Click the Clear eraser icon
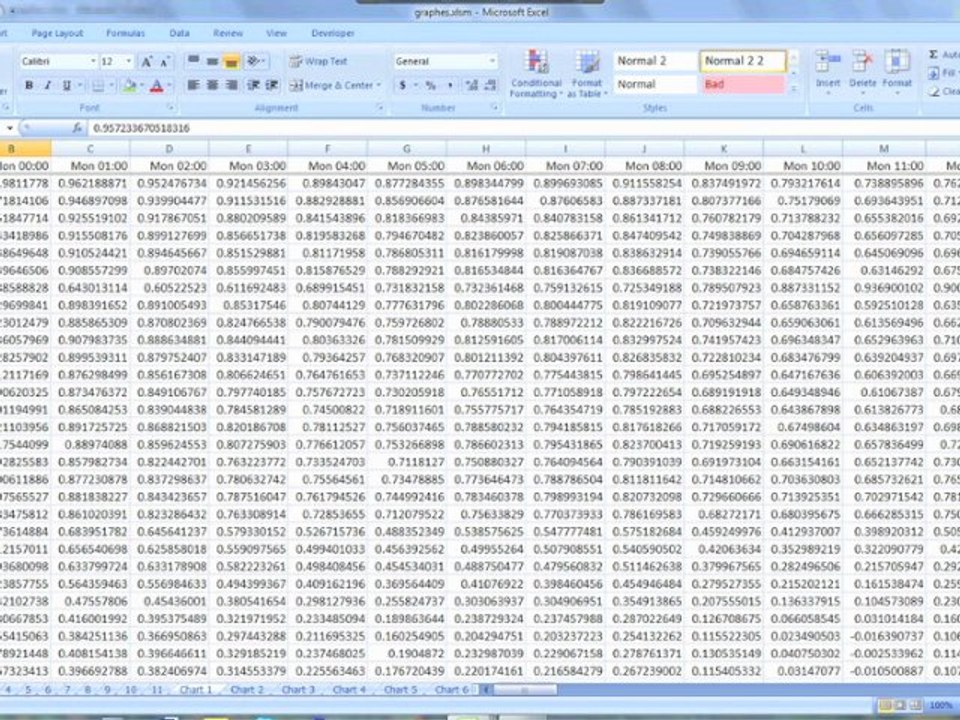Screen dimensions: 960x720 (934, 92)
